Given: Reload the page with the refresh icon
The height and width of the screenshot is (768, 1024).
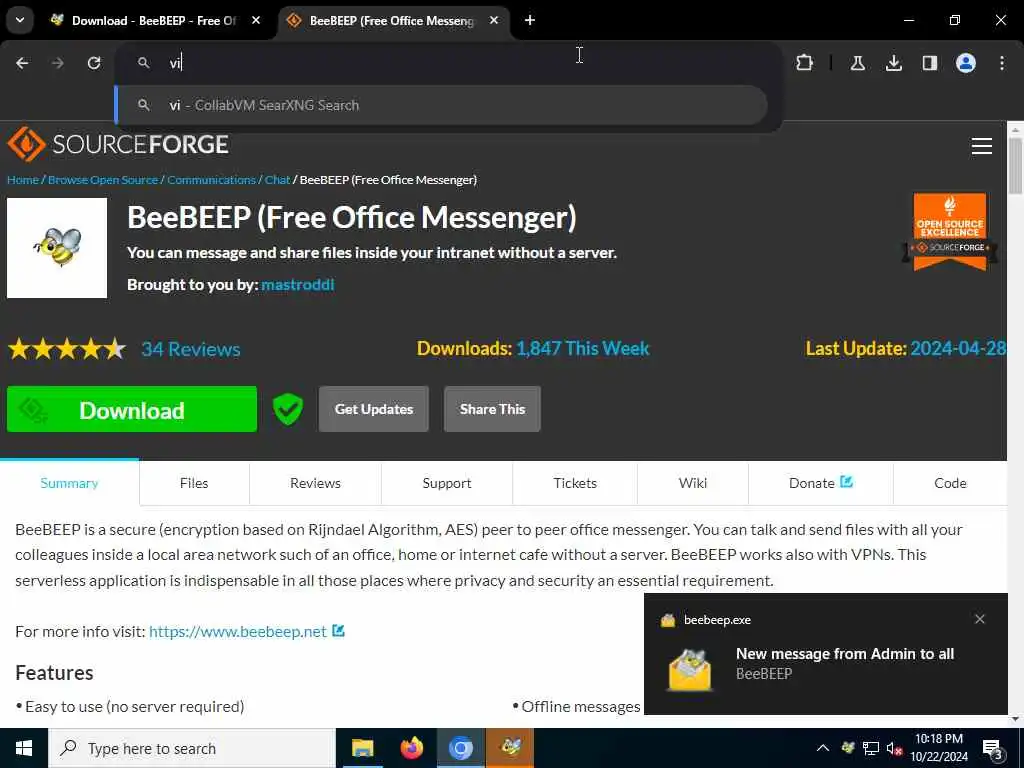Looking at the screenshot, I should [x=94, y=63].
